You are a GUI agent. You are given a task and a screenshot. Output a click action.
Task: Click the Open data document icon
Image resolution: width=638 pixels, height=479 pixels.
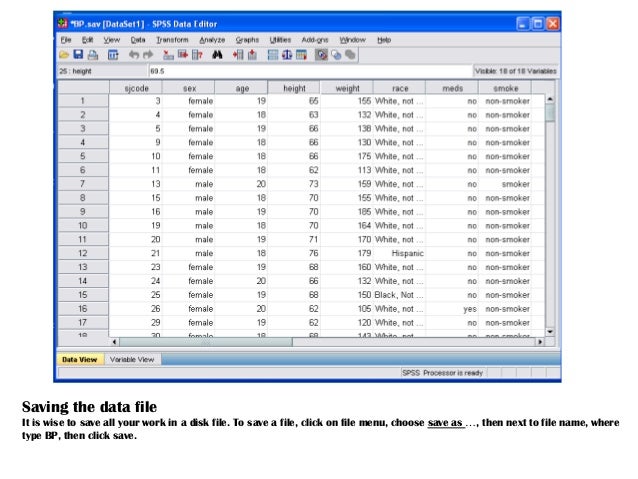click(64, 55)
